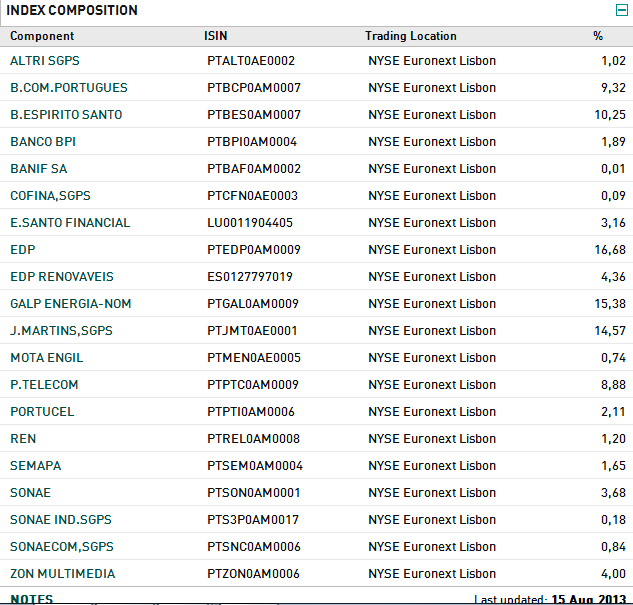Select ISIN PTEDP0AM0009
This screenshot has width=633, height=605.
[x=254, y=250]
